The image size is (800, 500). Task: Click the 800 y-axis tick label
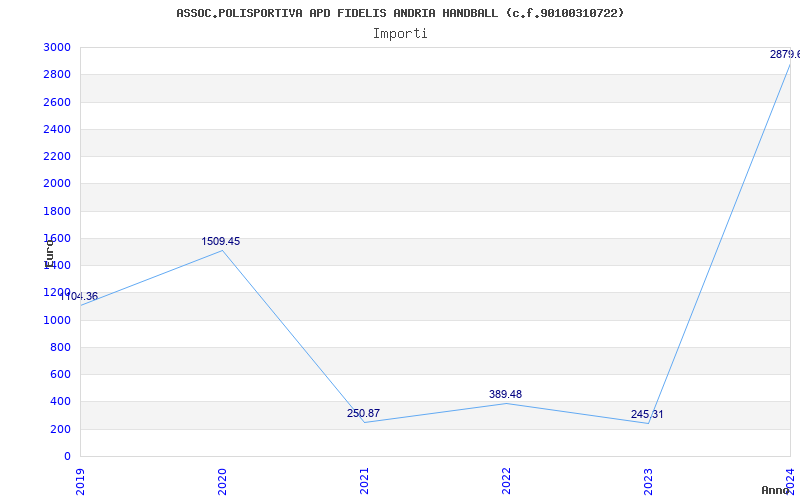tap(61, 347)
